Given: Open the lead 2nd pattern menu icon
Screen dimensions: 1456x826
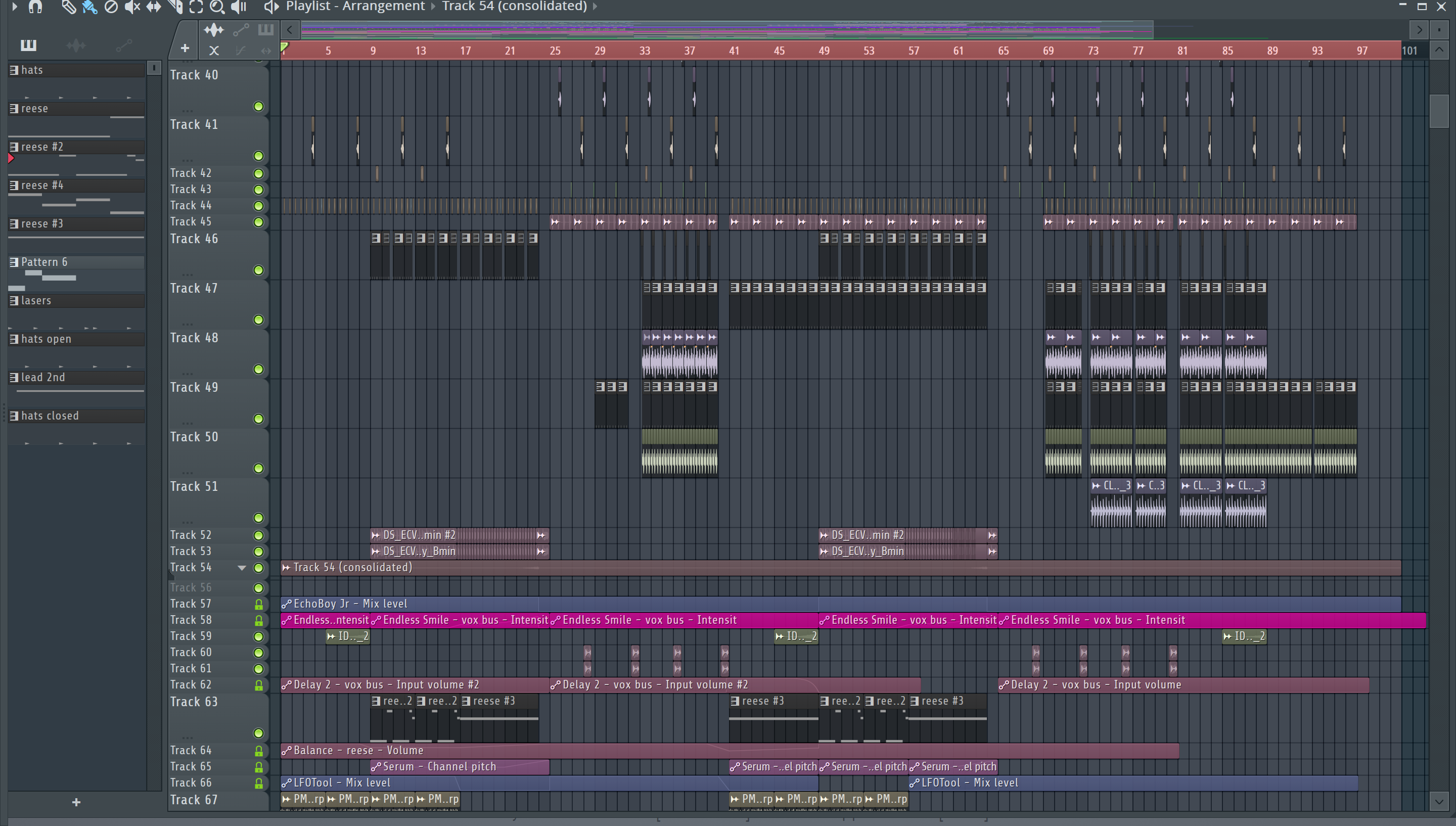Looking at the screenshot, I should pyautogui.click(x=14, y=377).
